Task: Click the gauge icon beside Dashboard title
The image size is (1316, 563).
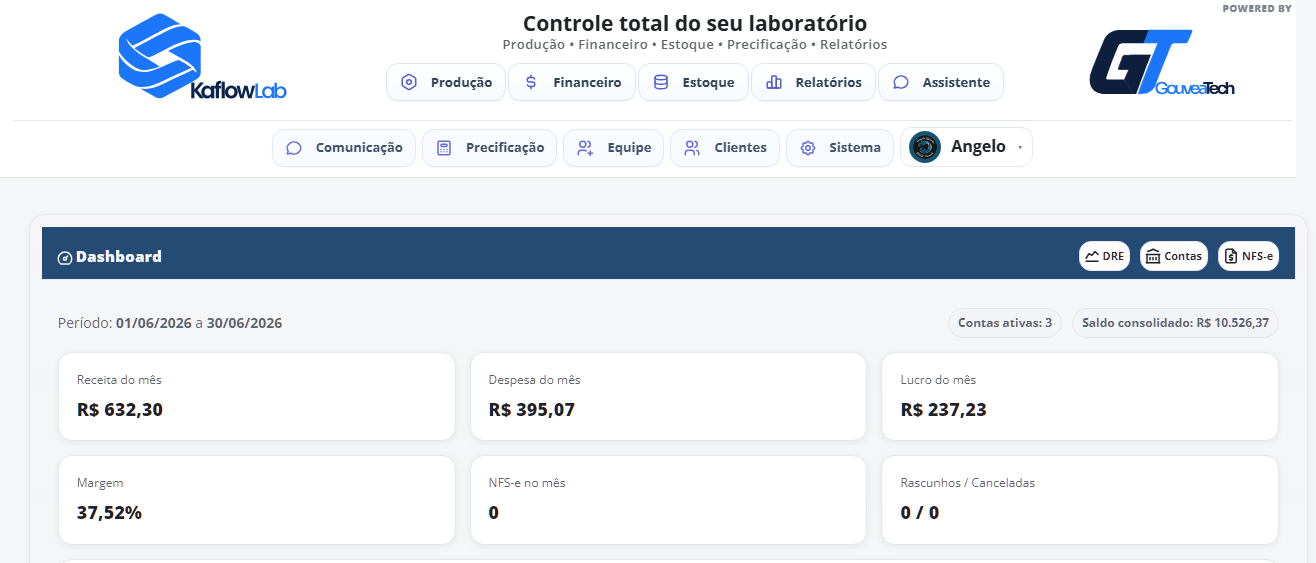Action: click(x=65, y=258)
